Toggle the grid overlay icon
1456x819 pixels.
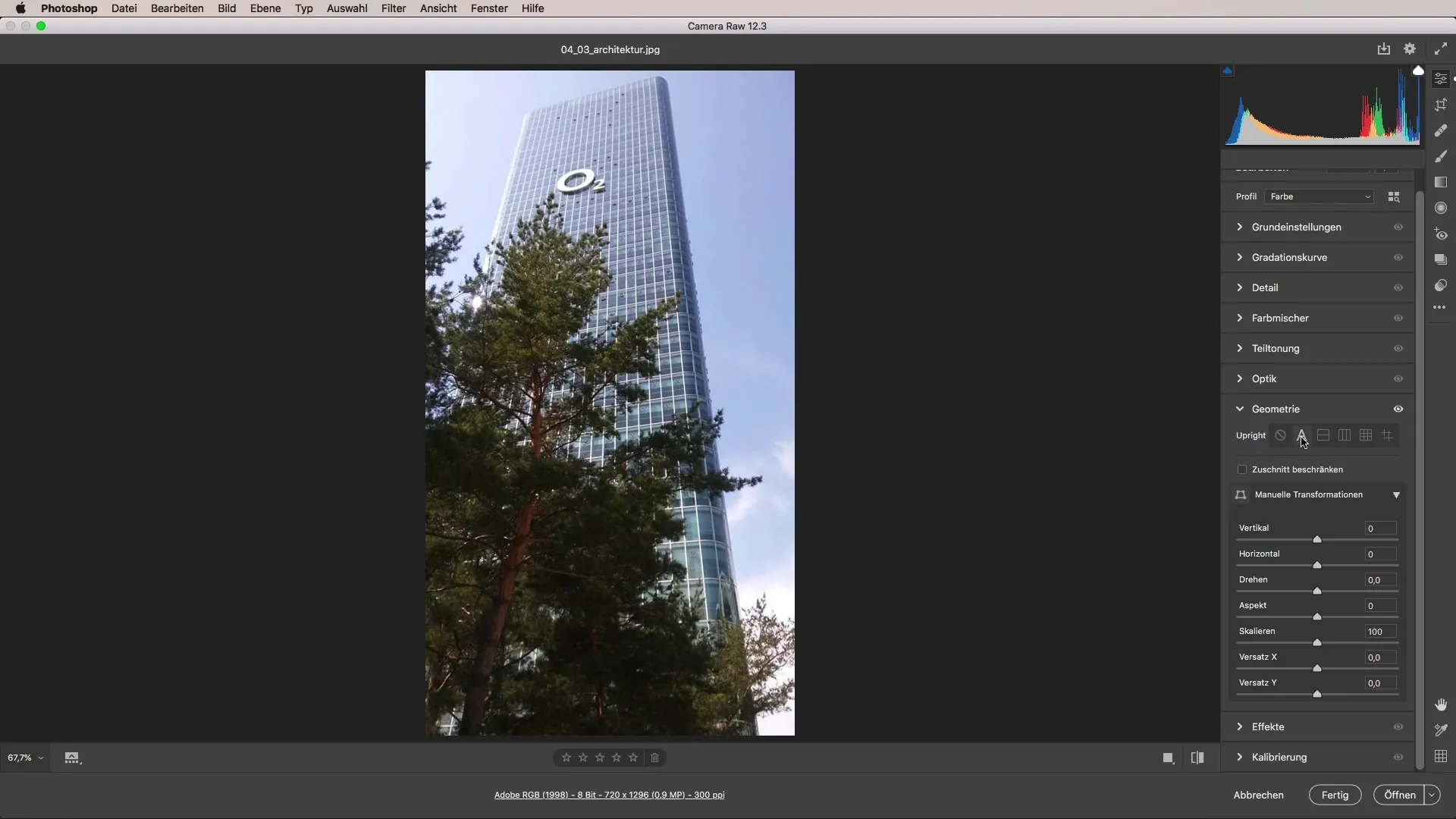click(x=1441, y=756)
